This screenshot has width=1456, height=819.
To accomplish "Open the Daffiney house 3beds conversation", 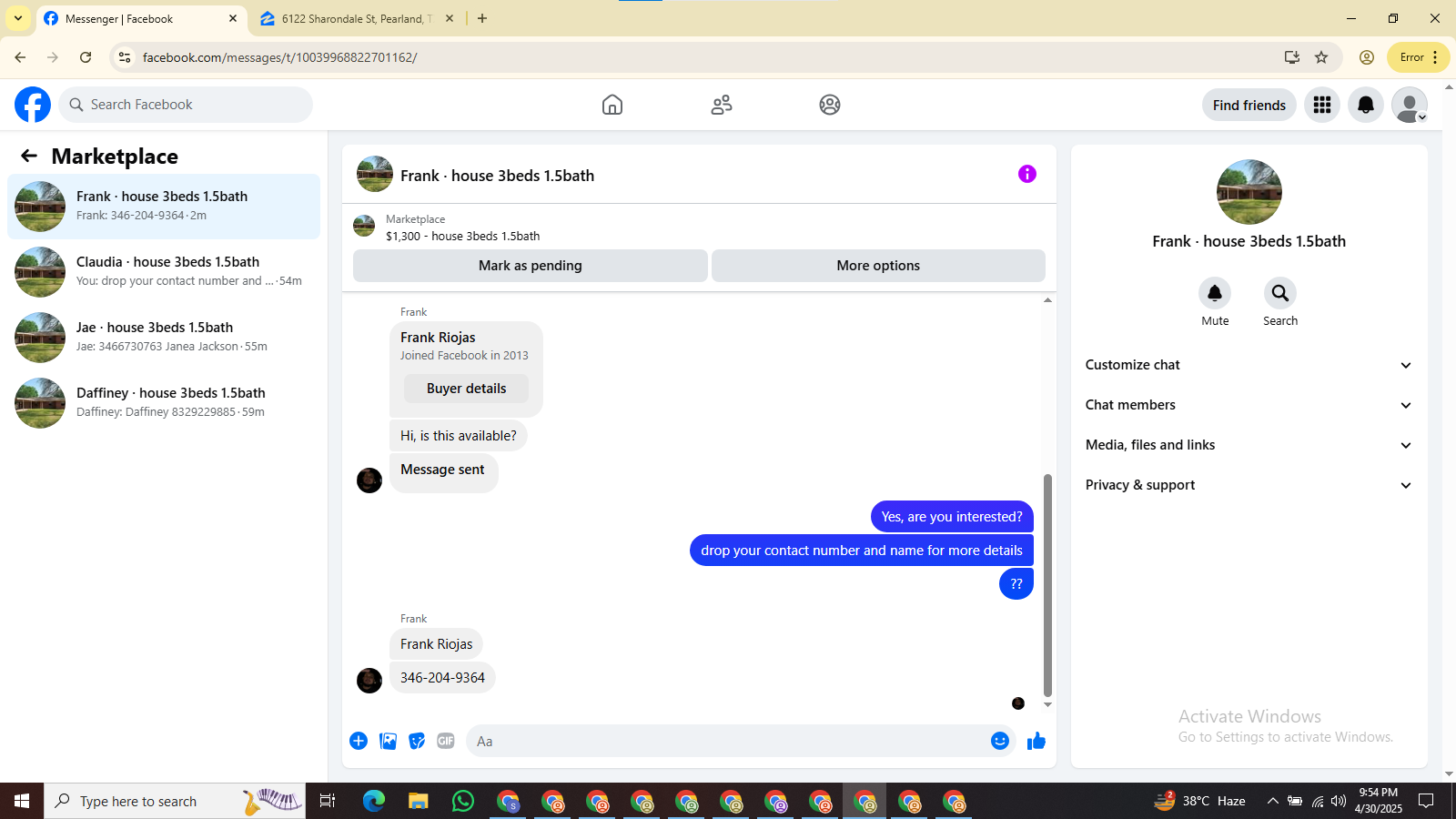I will point(164,403).
